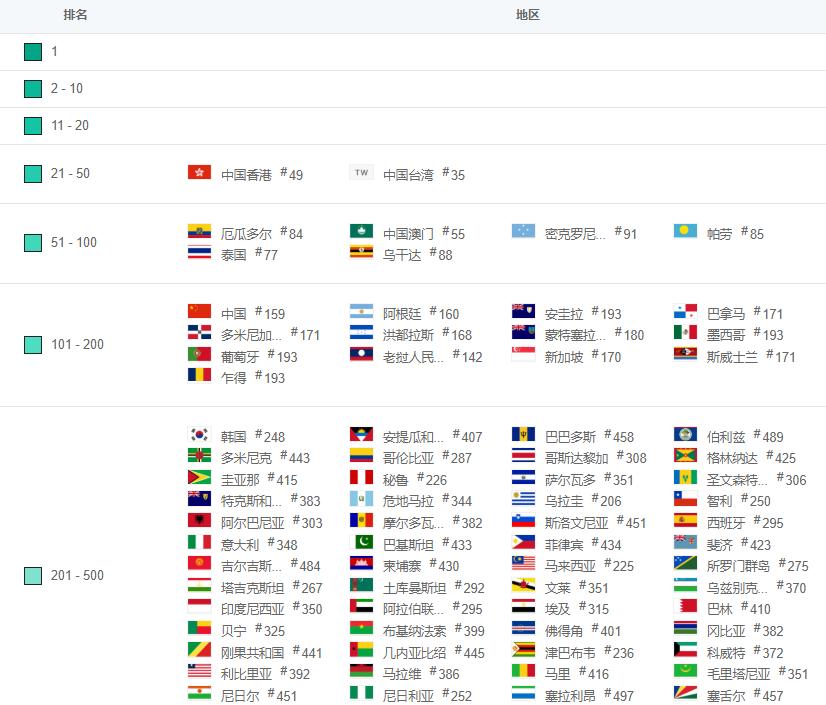
Task: Click the Argentina flag beside 阿根廷
Action: coord(361,311)
